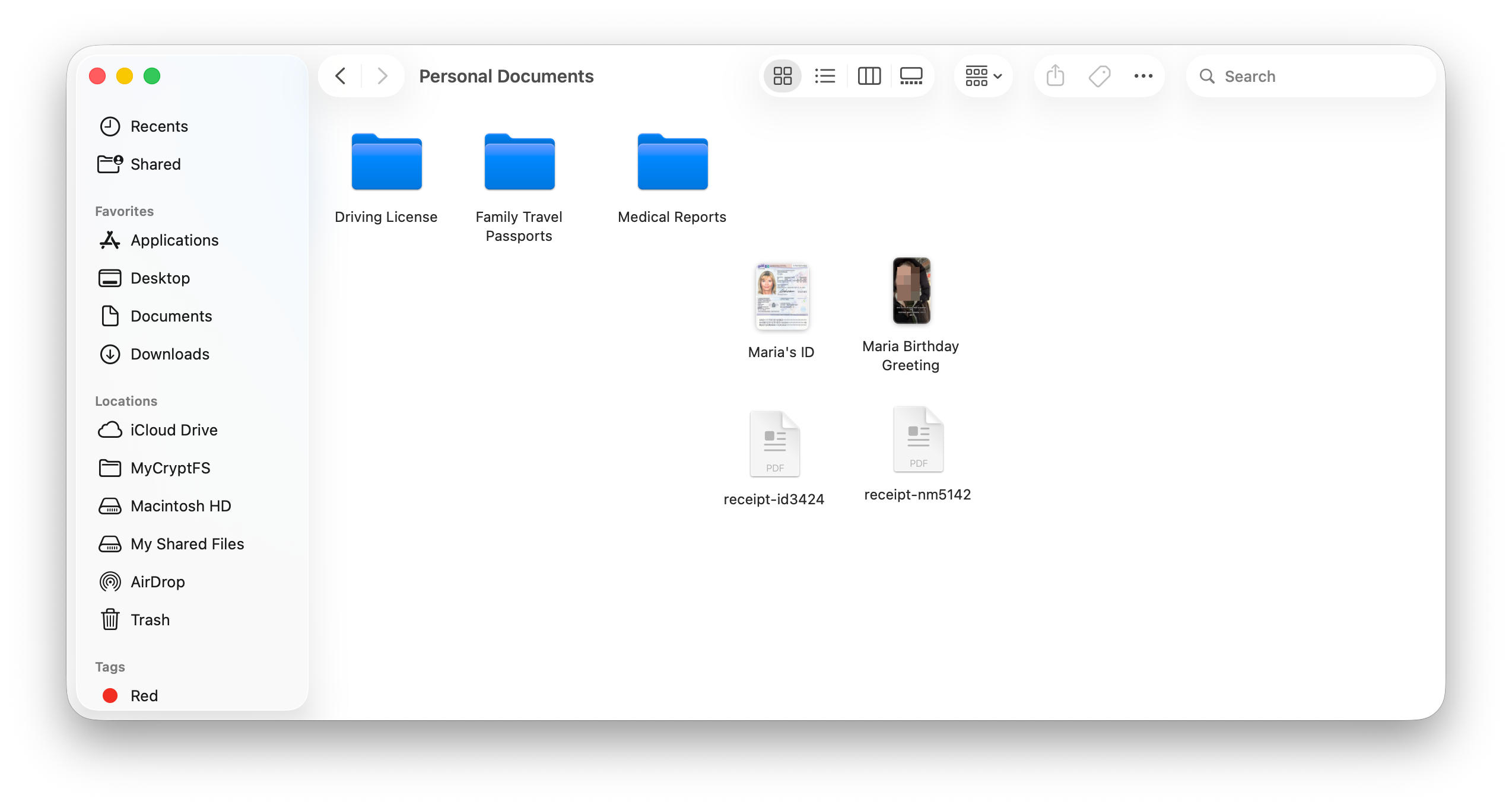Click the Edit Tags icon
This screenshot has height=808, width=1512.
(x=1099, y=76)
